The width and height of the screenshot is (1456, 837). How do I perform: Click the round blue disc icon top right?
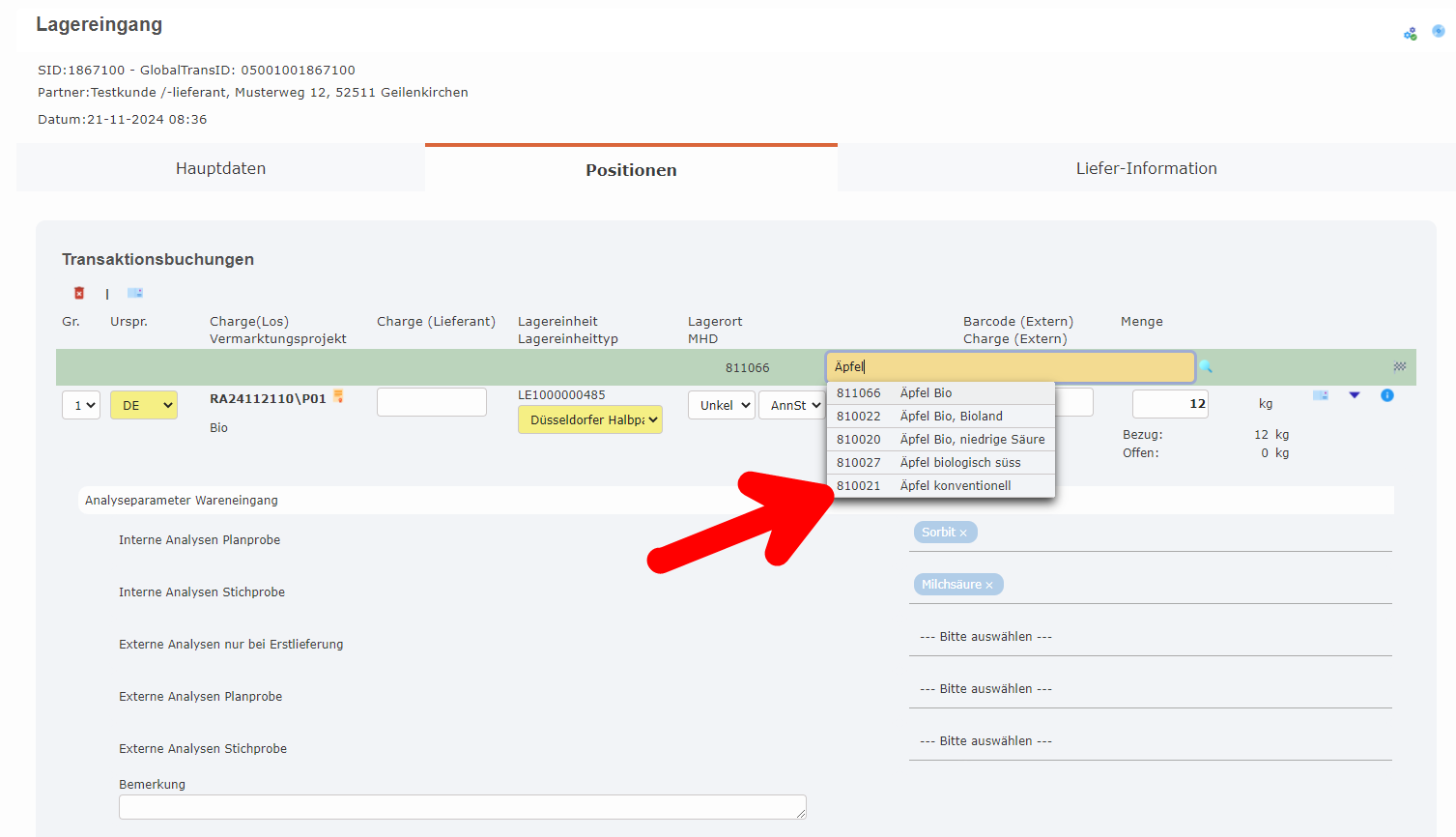tap(1438, 31)
